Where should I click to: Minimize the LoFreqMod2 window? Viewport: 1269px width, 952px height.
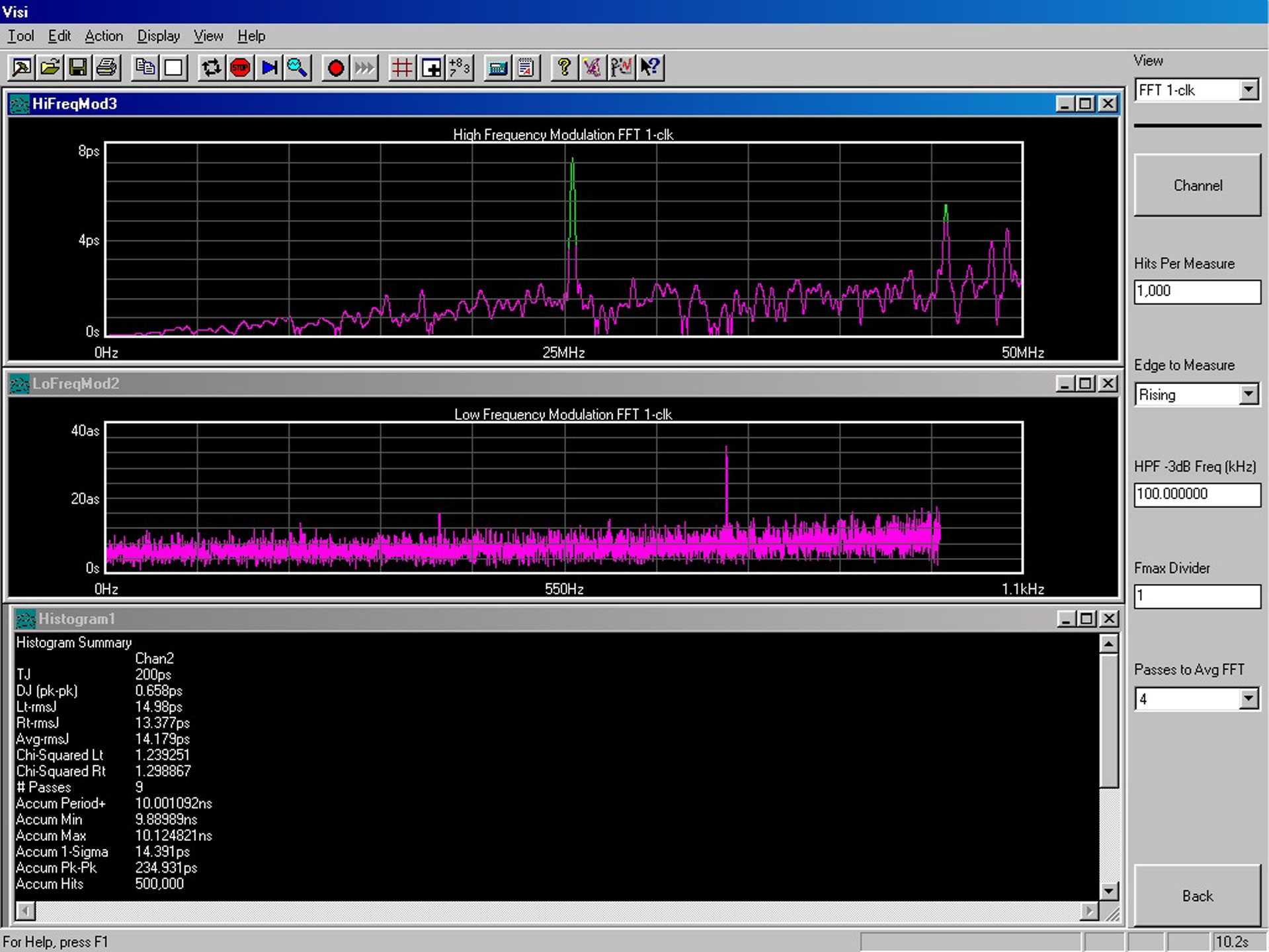tap(1065, 383)
